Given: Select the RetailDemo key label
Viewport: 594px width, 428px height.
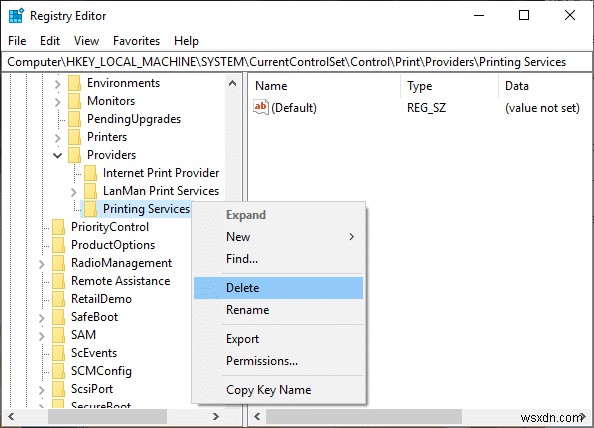Looking at the screenshot, I should [x=101, y=299].
